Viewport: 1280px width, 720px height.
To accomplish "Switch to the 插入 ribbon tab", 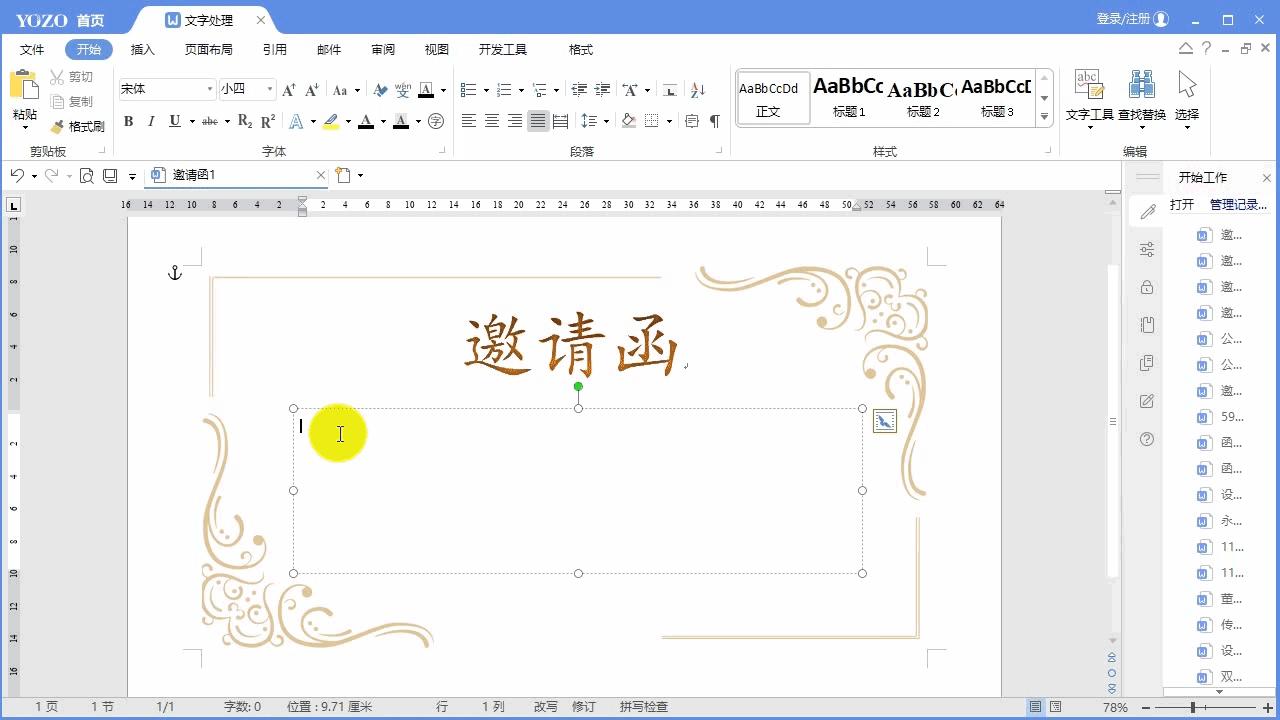I will (x=142, y=48).
